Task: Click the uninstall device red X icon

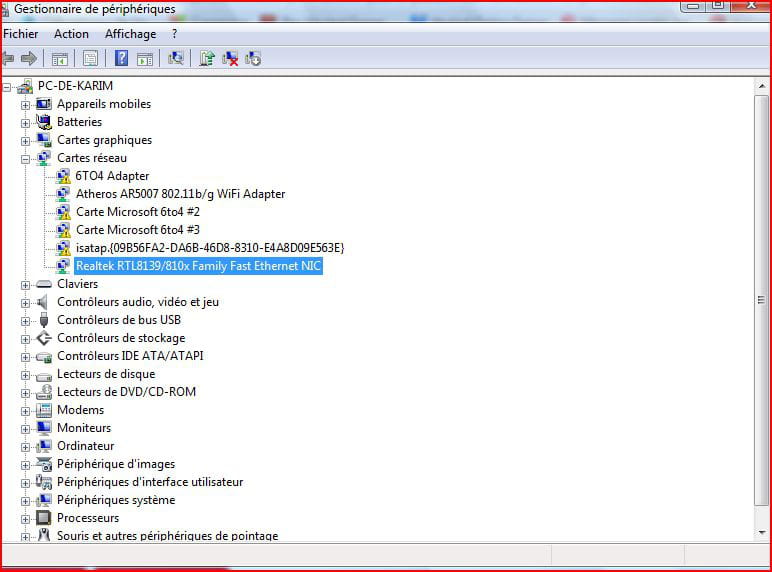Action: 230,59
